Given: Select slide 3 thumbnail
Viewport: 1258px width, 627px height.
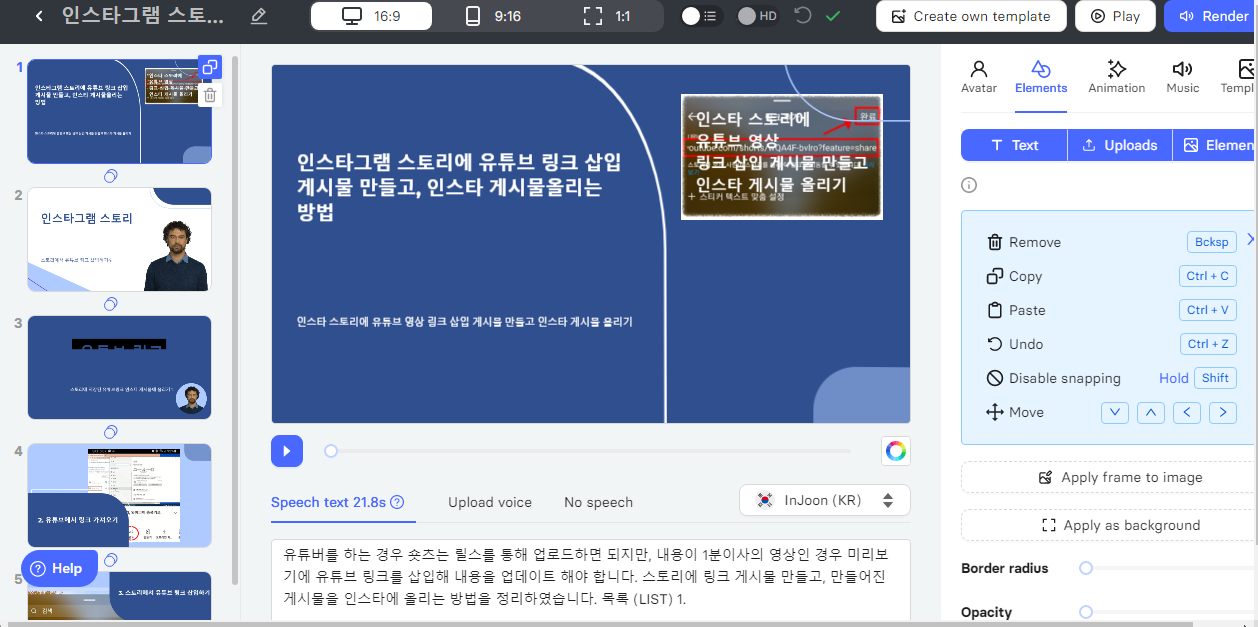Looking at the screenshot, I should tap(119, 367).
